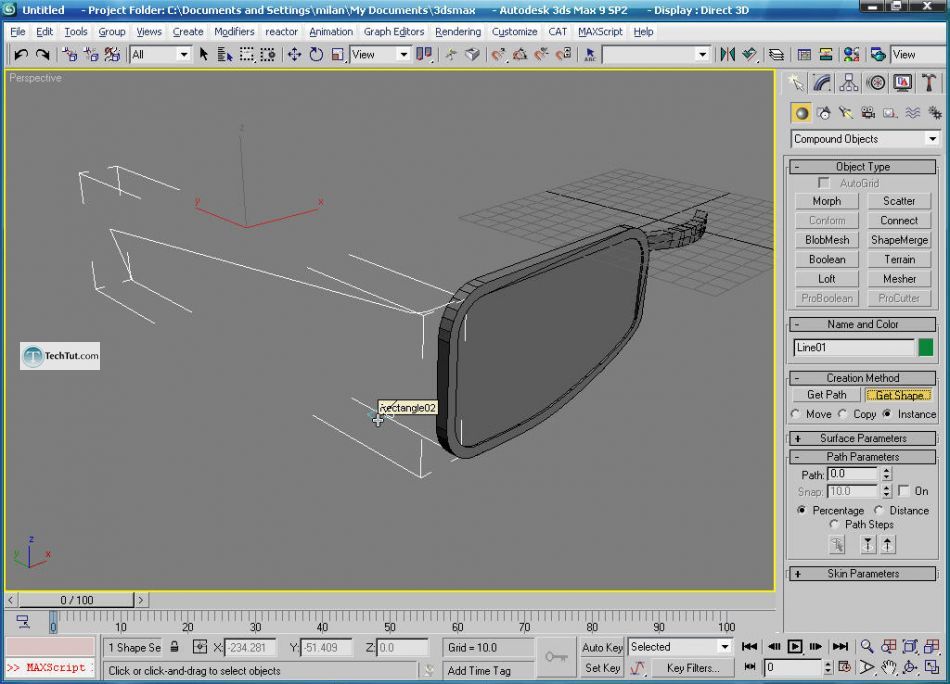Click the selection lock padlock icon
Screen dimensions: 950x684
[174, 646]
